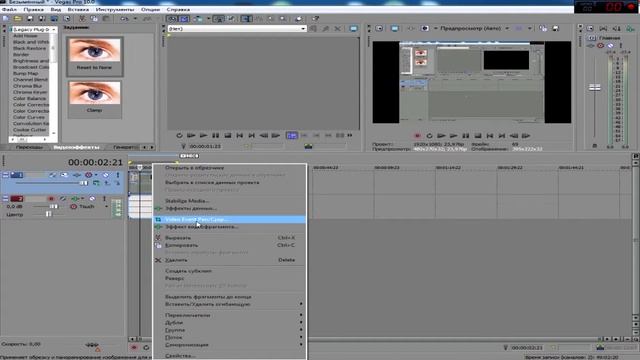This screenshot has height=360, width=640.
Task: Click the Pause button in preview transport
Action: 466,136
